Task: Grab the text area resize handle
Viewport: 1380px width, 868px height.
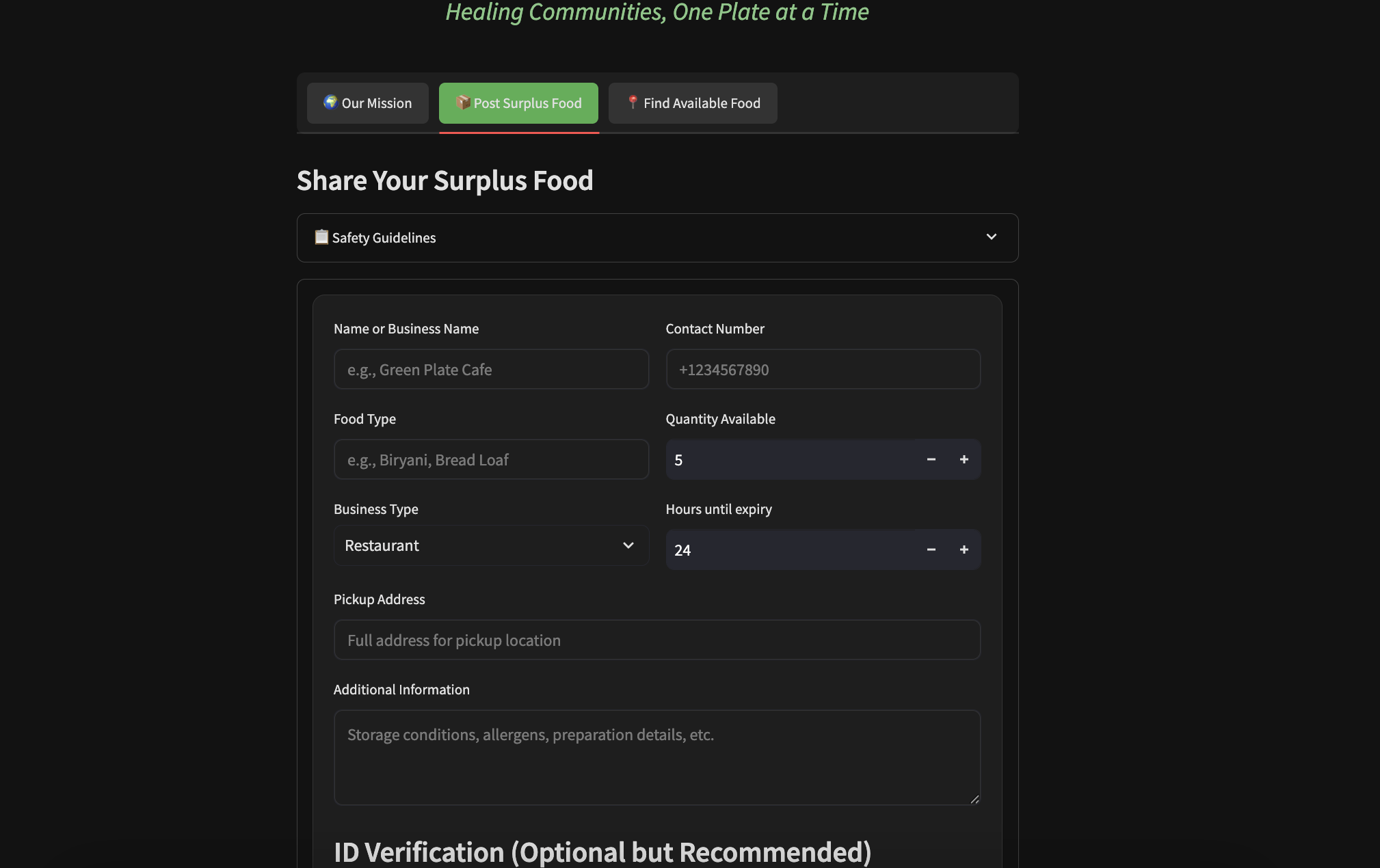Action: click(x=974, y=799)
